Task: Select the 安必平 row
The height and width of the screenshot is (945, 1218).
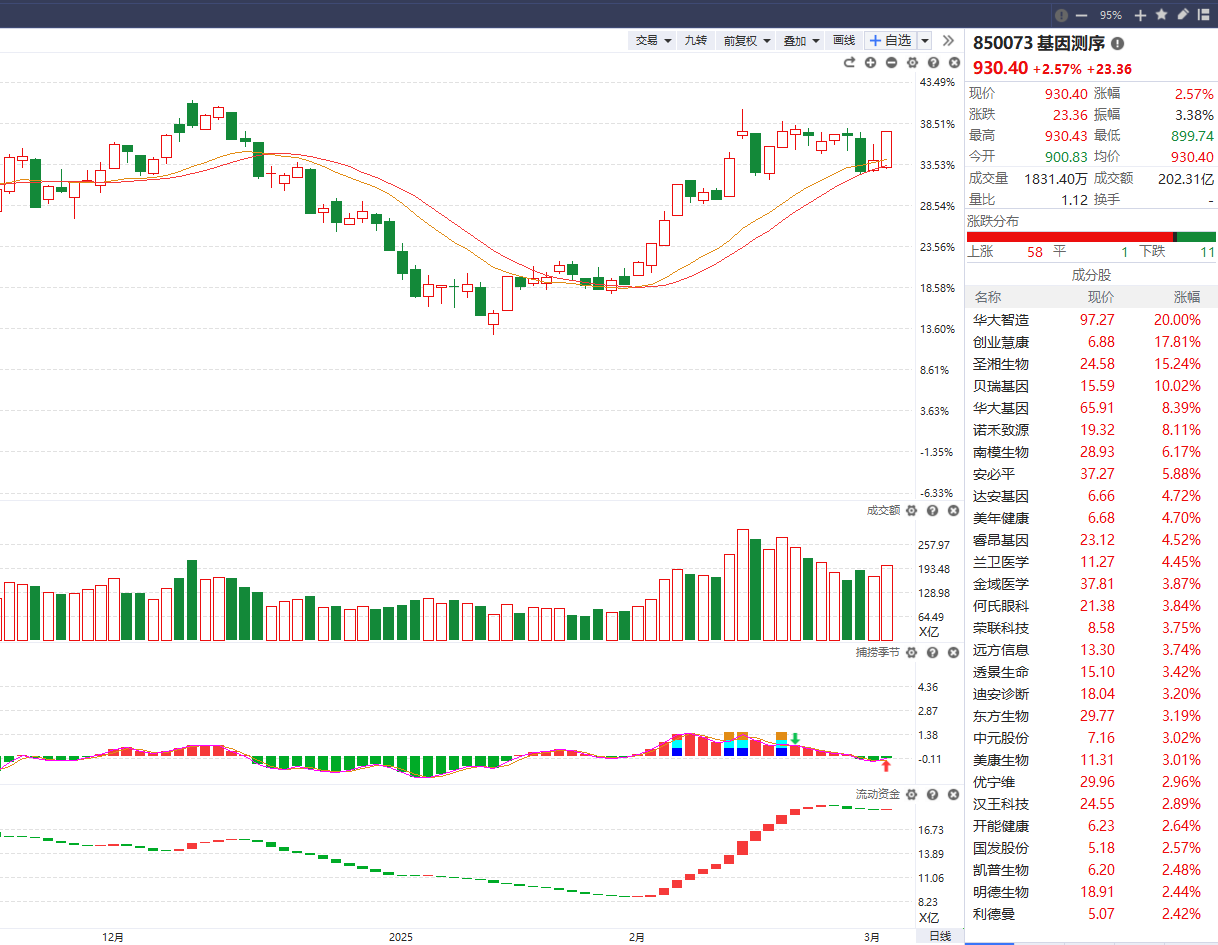Action: [x=1091, y=474]
